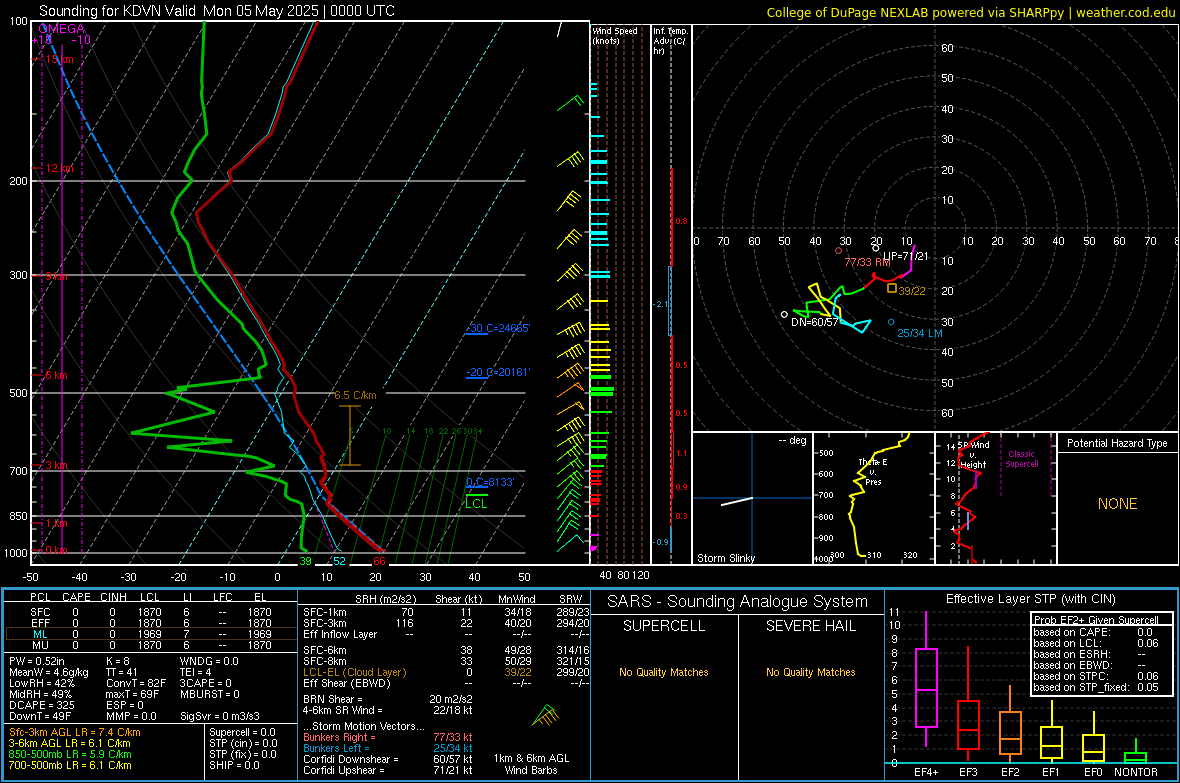Click the weather.cod.edu NEXLAB credit text
1180x783 pixels.
[970, 12]
